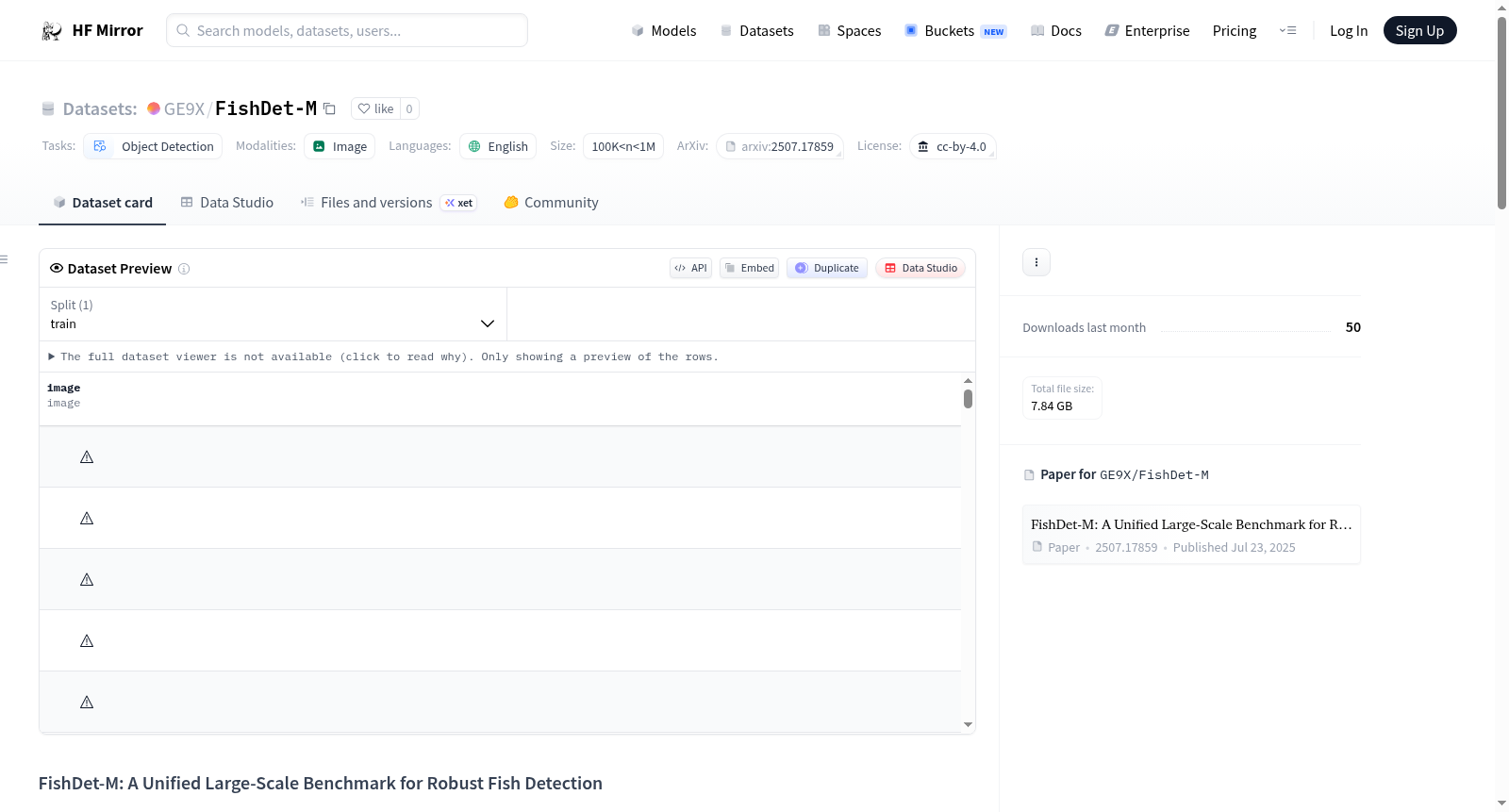This screenshot has height=812, width=1509.
Task: Click the NEW badge next to Buckets
Action: (994, 31)
